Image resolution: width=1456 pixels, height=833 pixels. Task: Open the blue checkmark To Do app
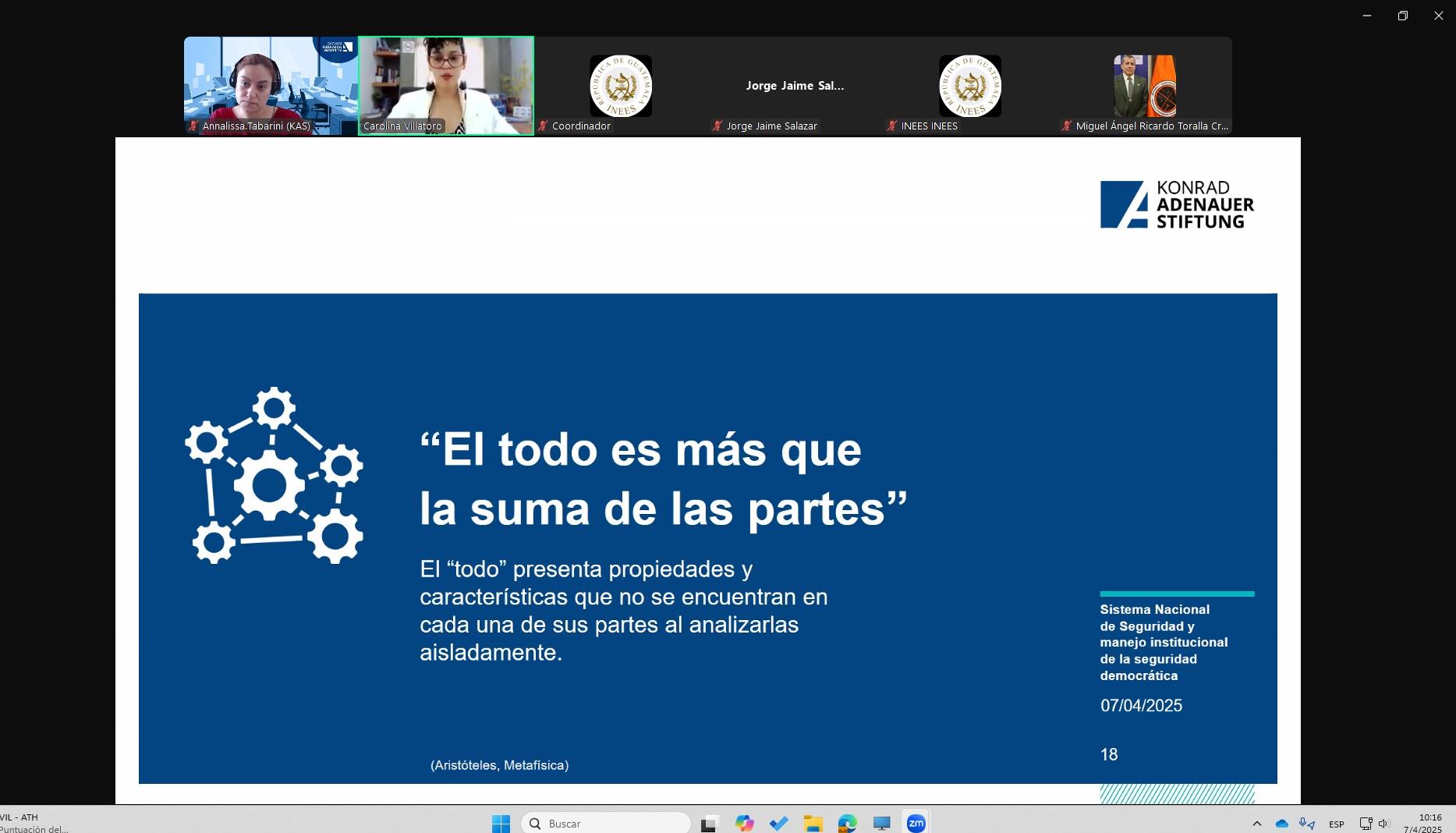[x=778, y=823]
